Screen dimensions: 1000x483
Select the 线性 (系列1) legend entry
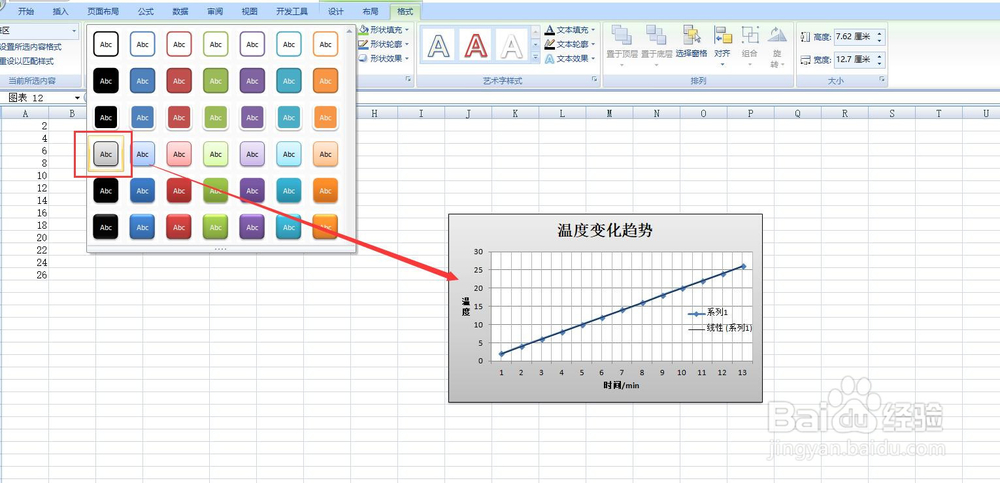[x=721, y=328]
